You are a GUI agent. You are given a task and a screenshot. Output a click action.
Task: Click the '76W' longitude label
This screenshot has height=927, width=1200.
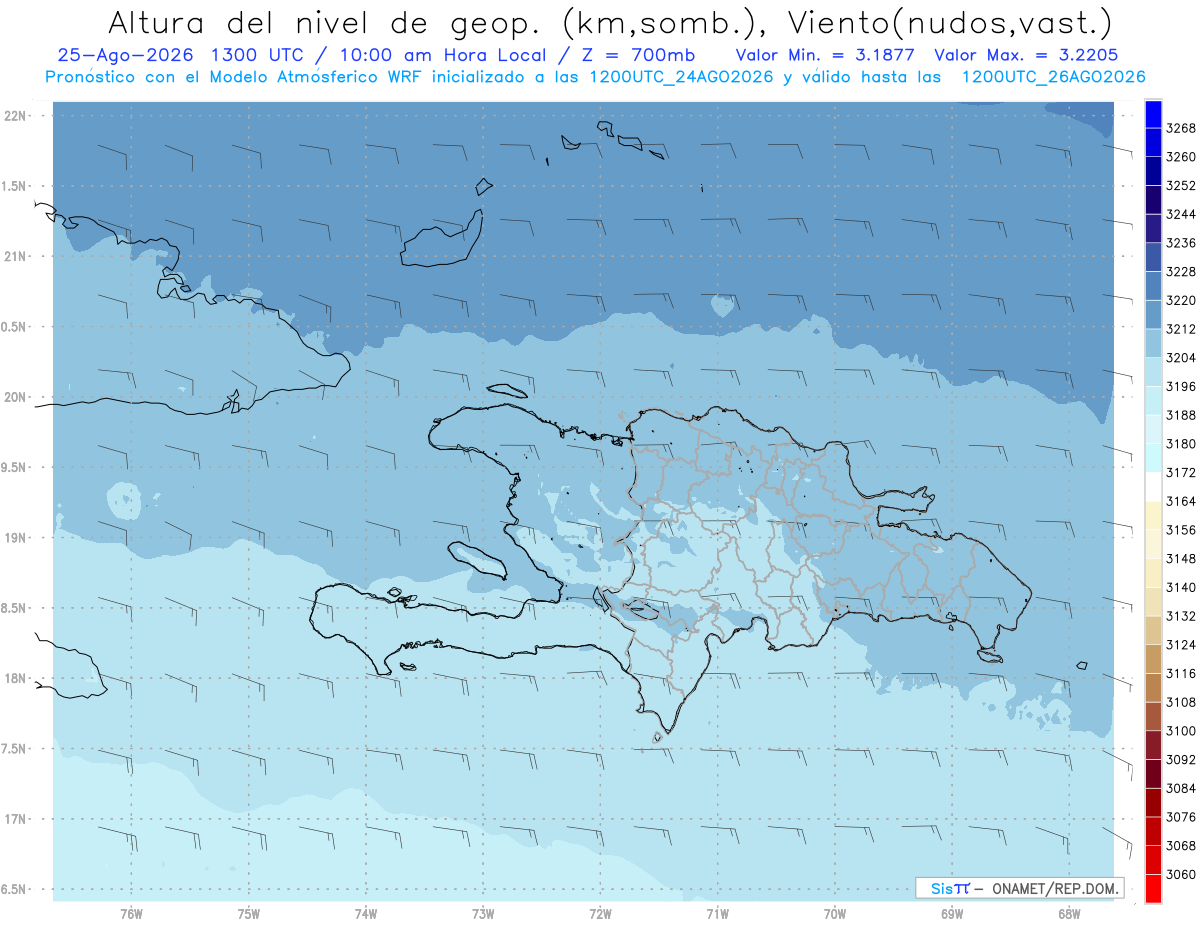[131, 914]
